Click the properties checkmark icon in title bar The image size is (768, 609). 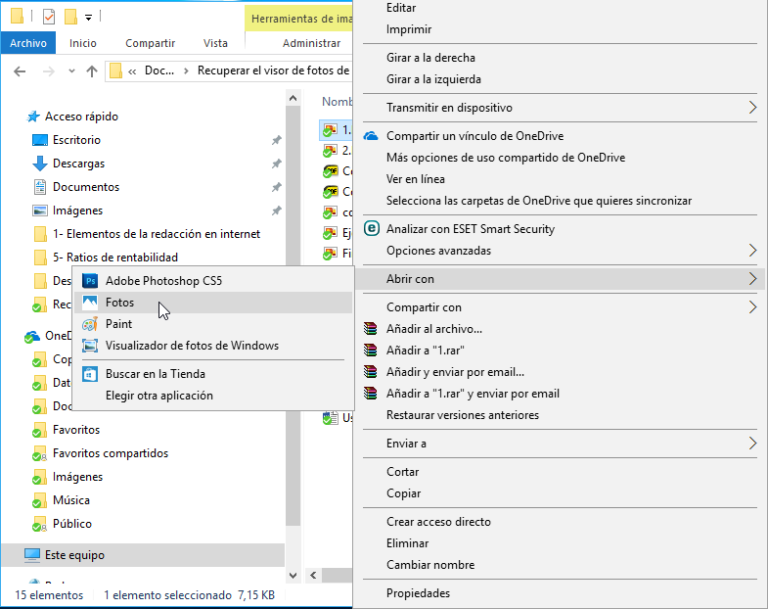tap(49, 17)
